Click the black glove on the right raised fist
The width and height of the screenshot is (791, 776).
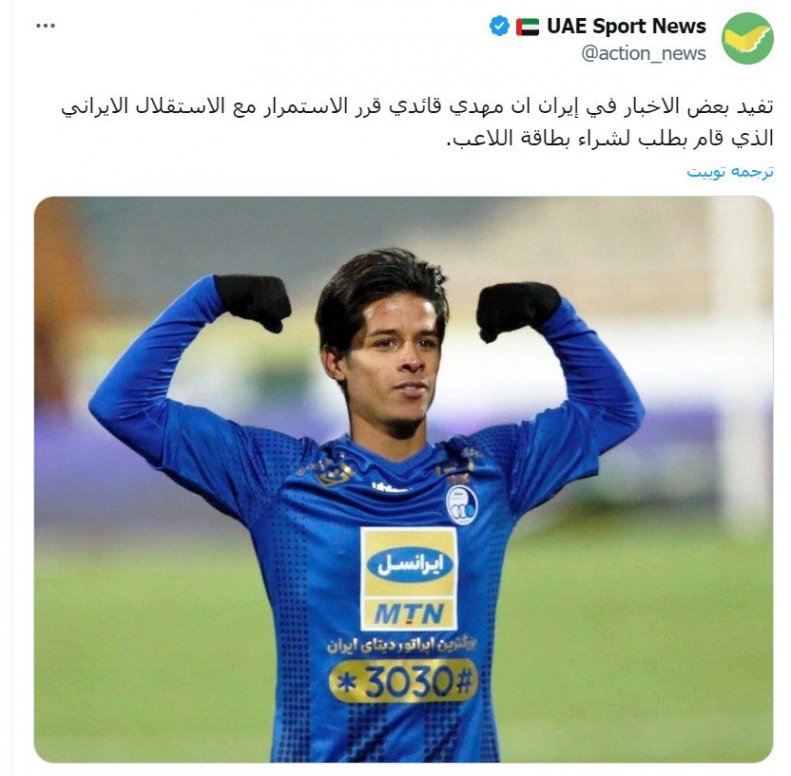(x=517, y=309)
